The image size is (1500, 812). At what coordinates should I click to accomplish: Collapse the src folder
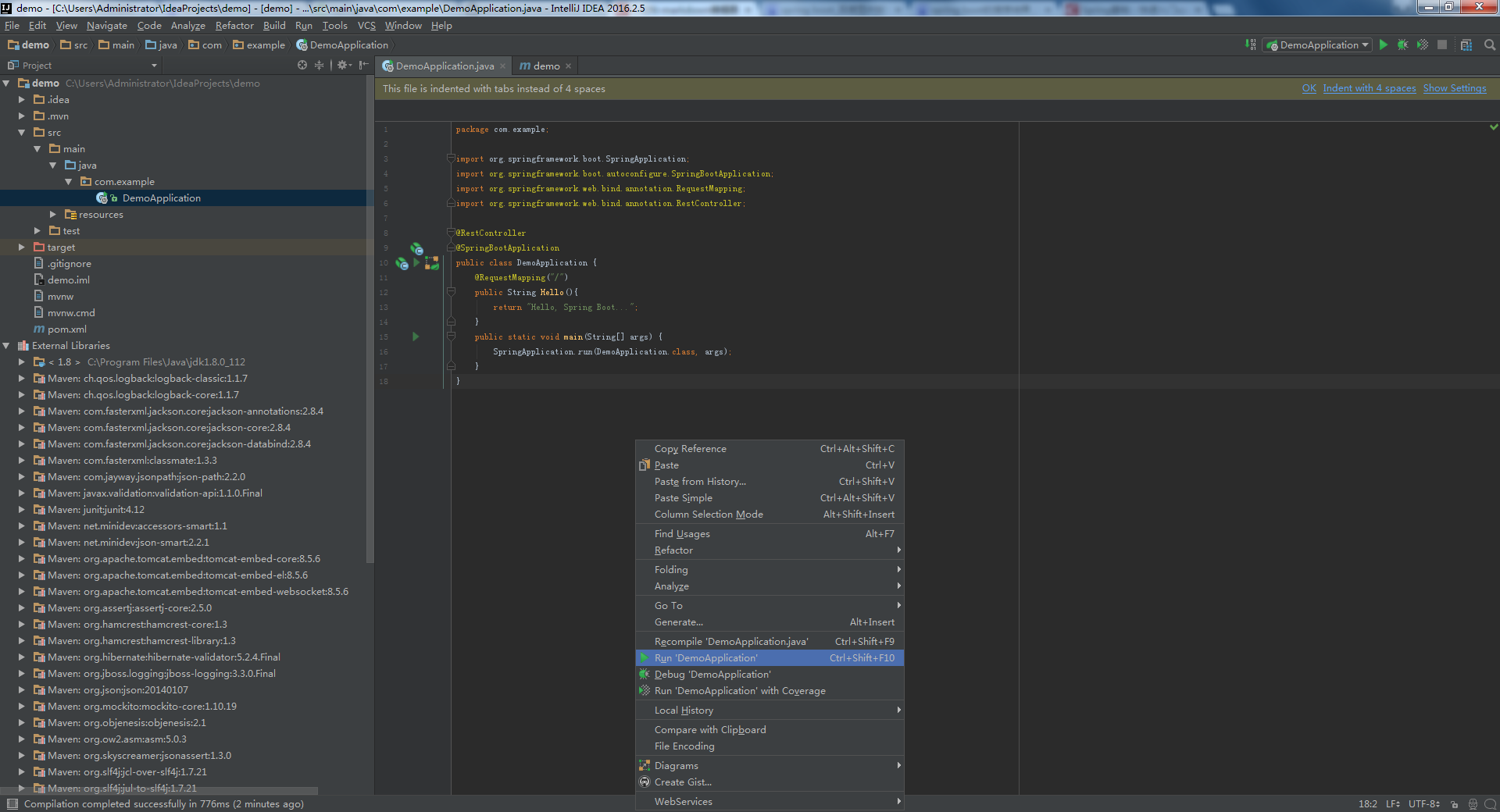pos(22,133)
